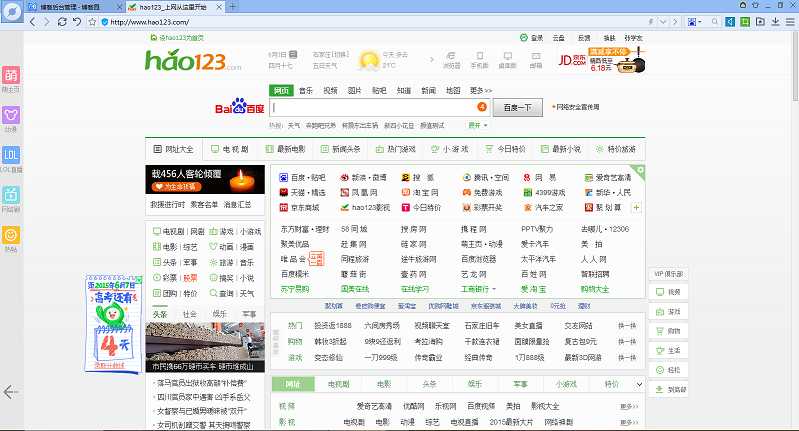This screenshot has width=799, height=431.
Task: Open the news photo of coins and truck
Action: click(x=205, y=347)
